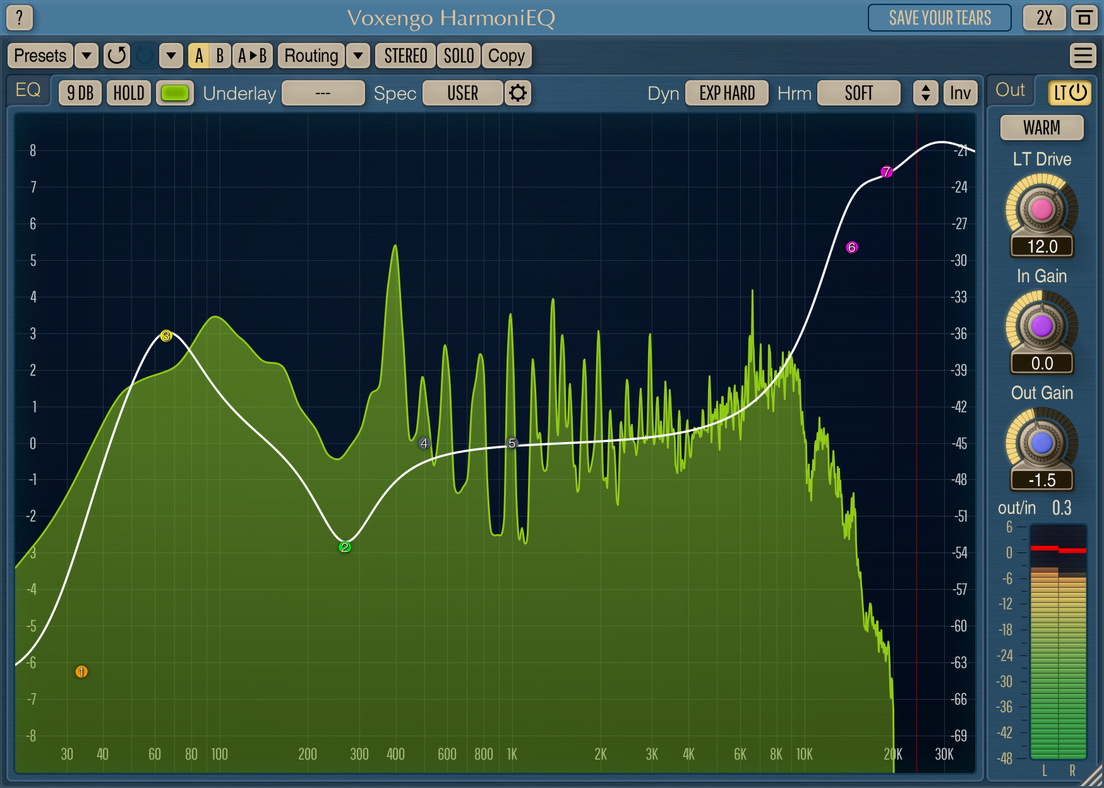Toggle the LT power button
Image resolution: width=1104 pixels, height=788 pixels.
(1070, 93)
